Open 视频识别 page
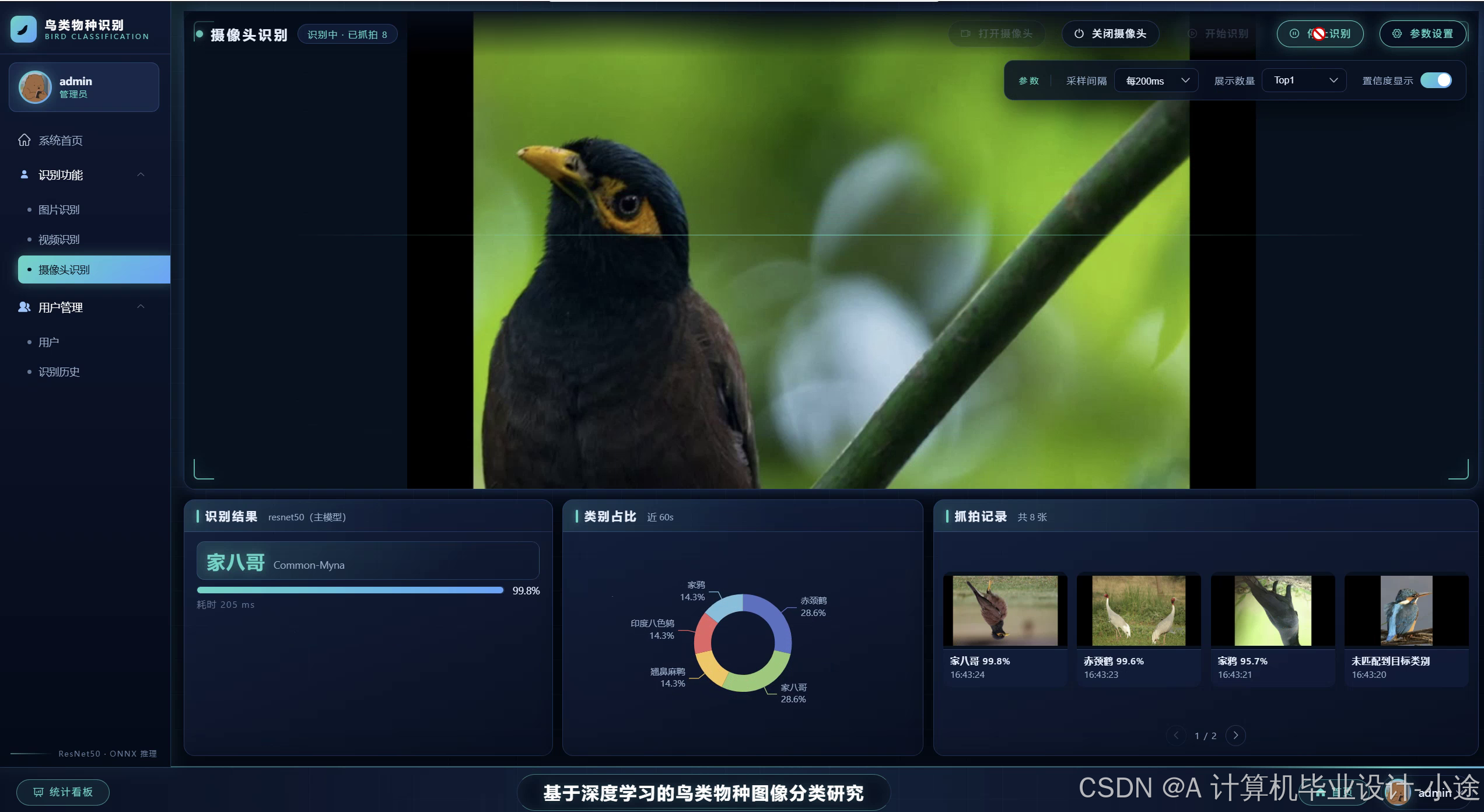1484x812 pixels. click(x=59, y=240)
